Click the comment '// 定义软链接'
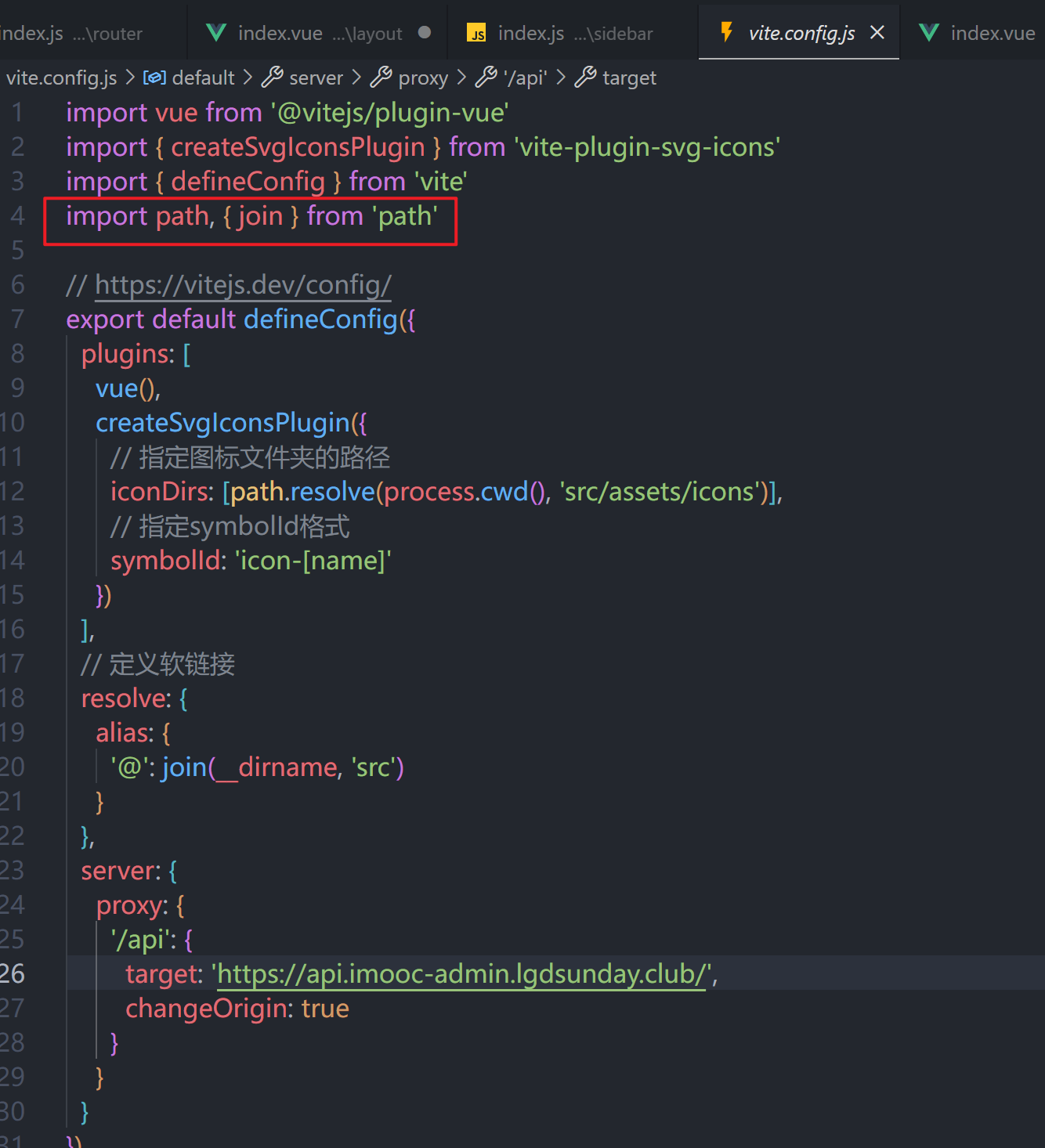The image size is (1045, 1148). tap(157, 664)
